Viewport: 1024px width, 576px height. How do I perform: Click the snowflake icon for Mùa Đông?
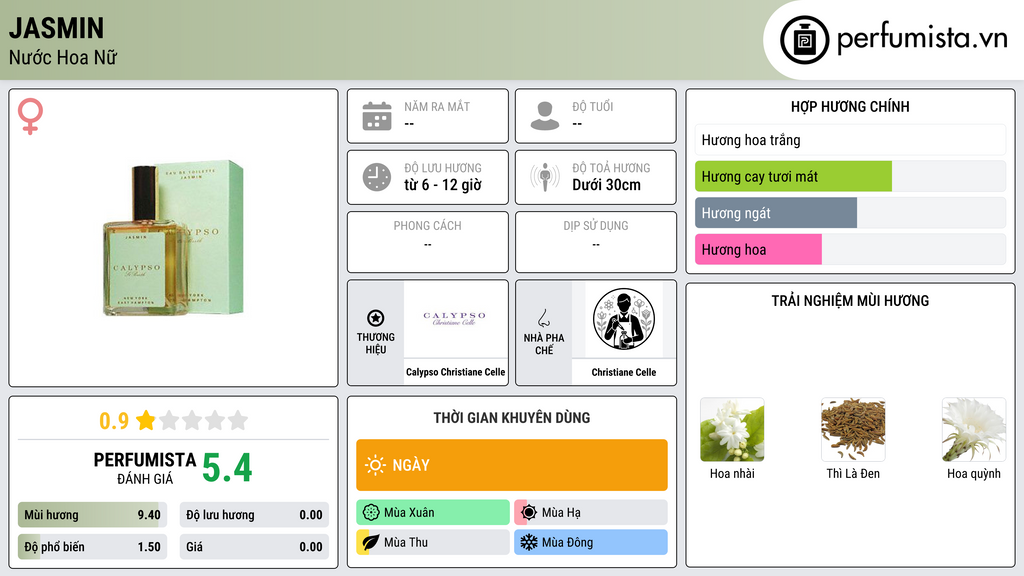pyautogui.click(x=528, y=542)
